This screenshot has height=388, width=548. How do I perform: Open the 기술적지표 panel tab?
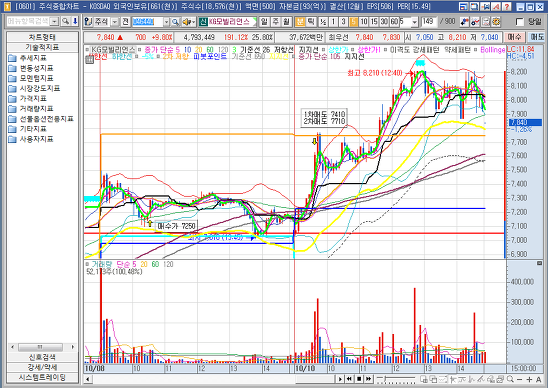42,47
